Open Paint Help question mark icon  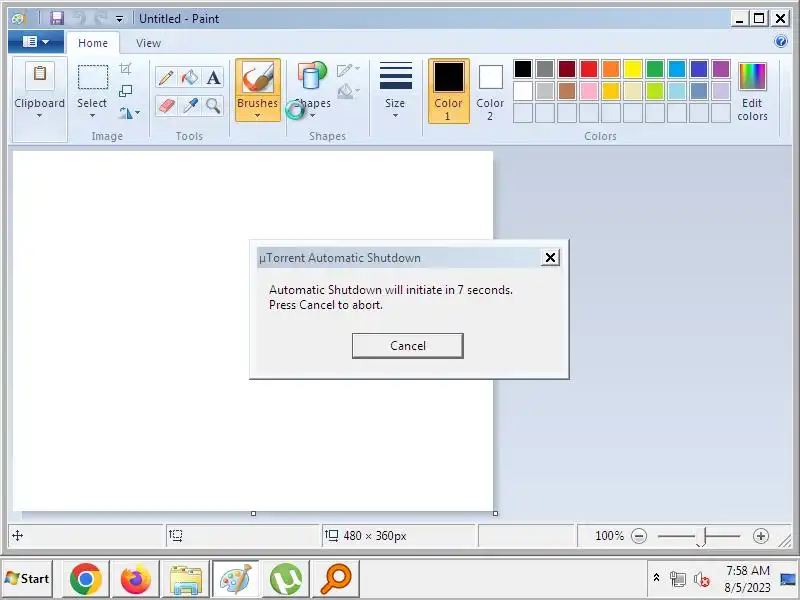(781, 41)
